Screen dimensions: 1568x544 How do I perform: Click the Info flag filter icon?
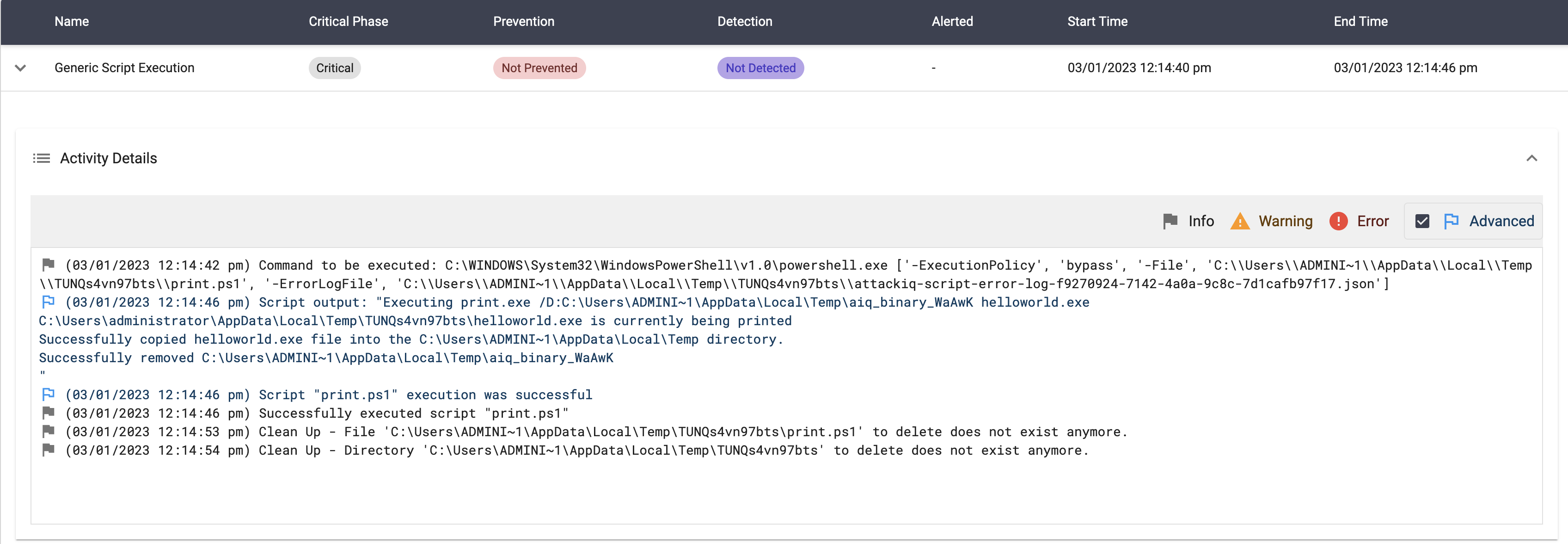[1170, 221]
